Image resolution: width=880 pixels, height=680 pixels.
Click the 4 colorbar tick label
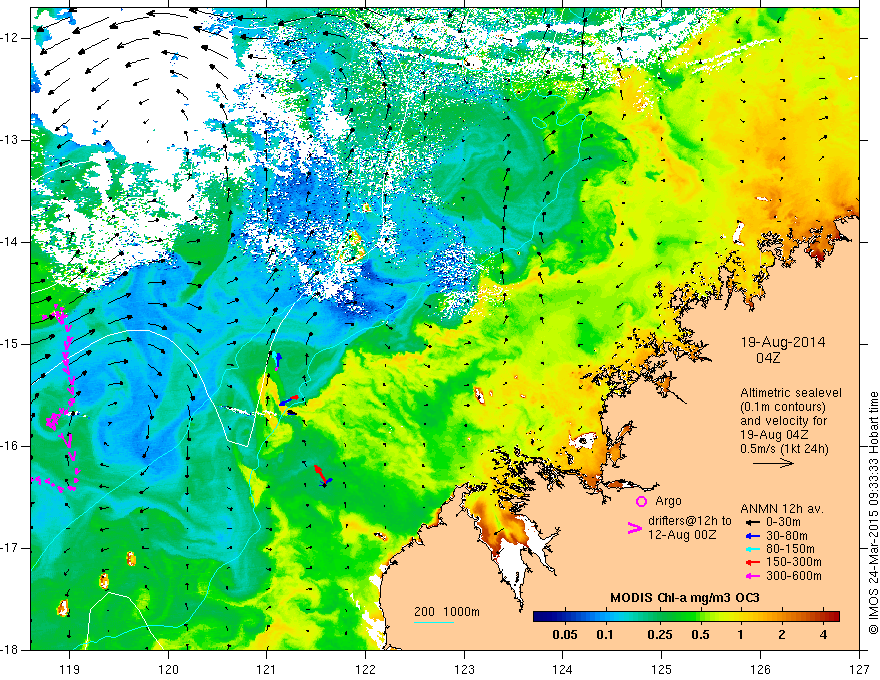click(x=823, y=635)
